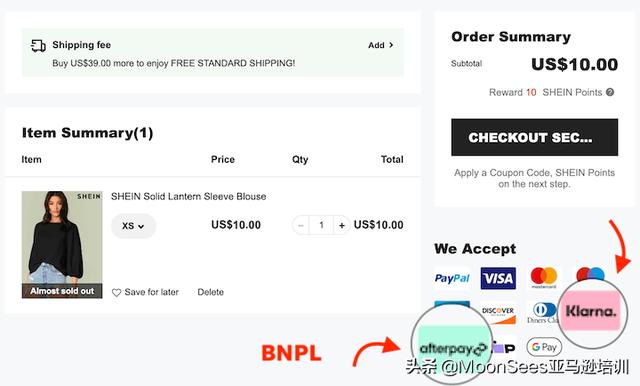Click the blouse product thumbnail

pyautogui.click(x=62, y=244)
